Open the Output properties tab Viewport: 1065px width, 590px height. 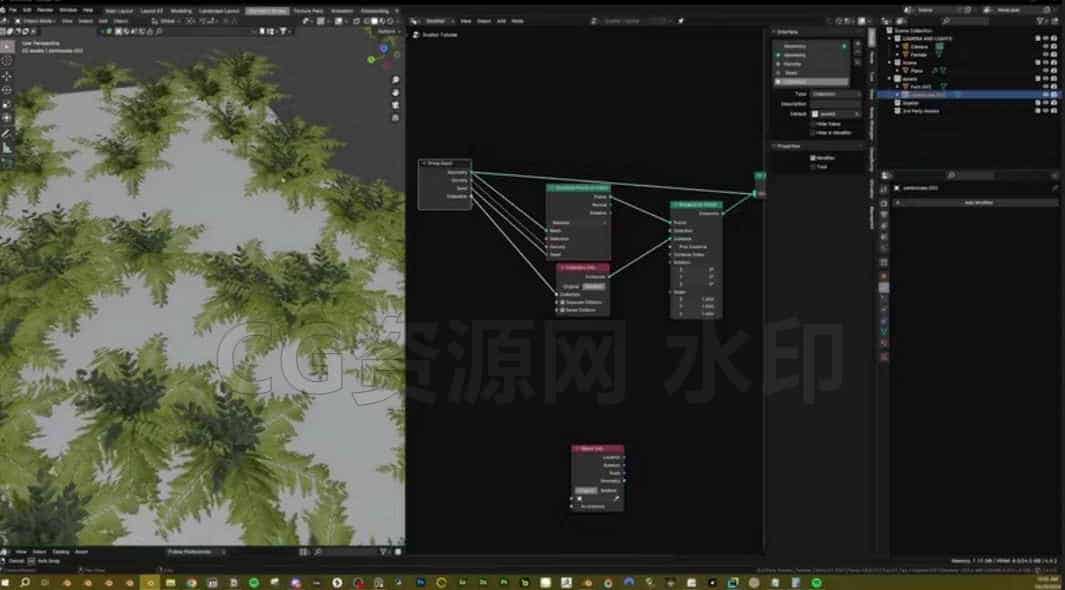tap(884, 215)
